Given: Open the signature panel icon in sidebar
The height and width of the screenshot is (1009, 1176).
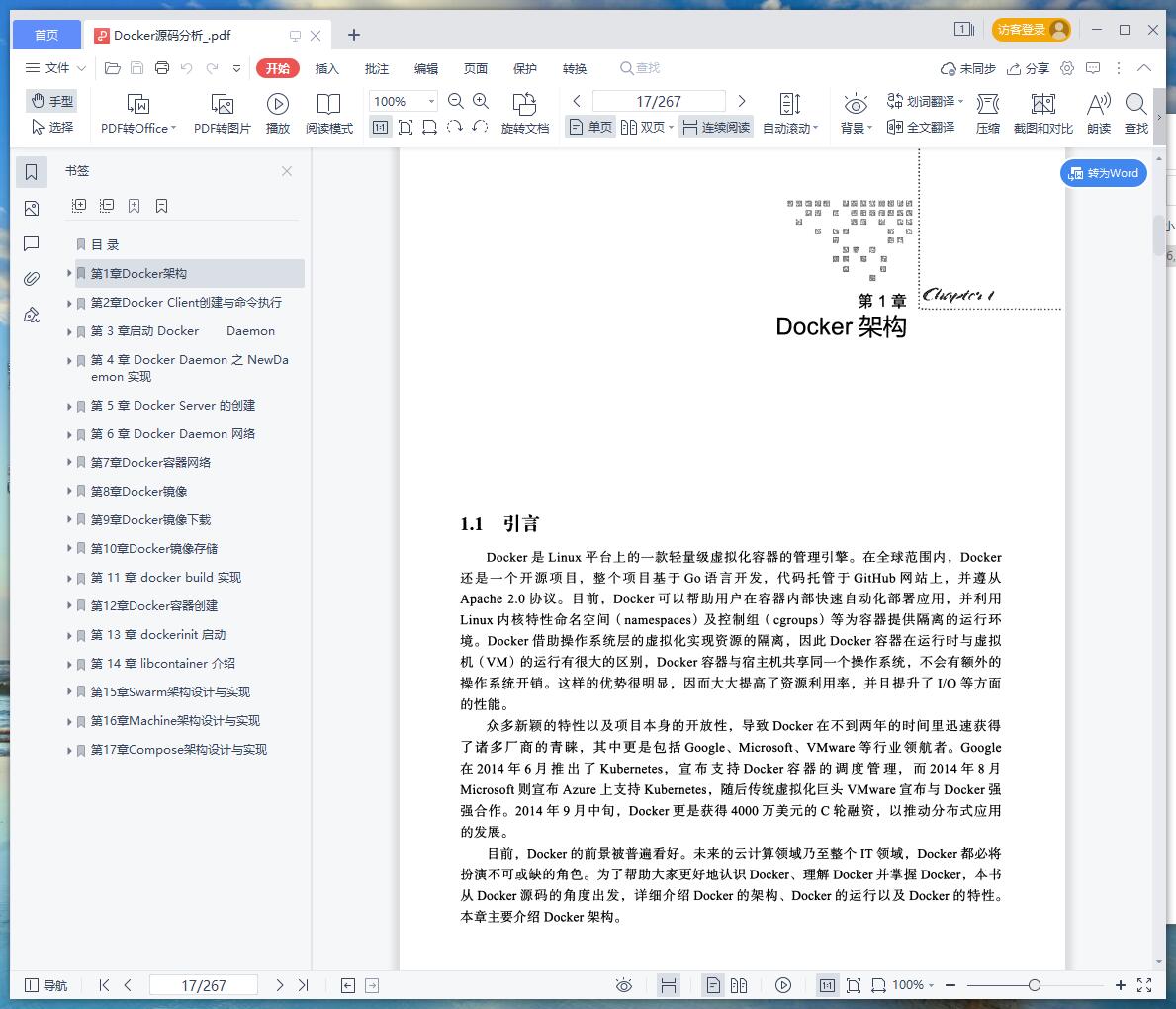Looking at the screenshot, I should pos(32,316).
